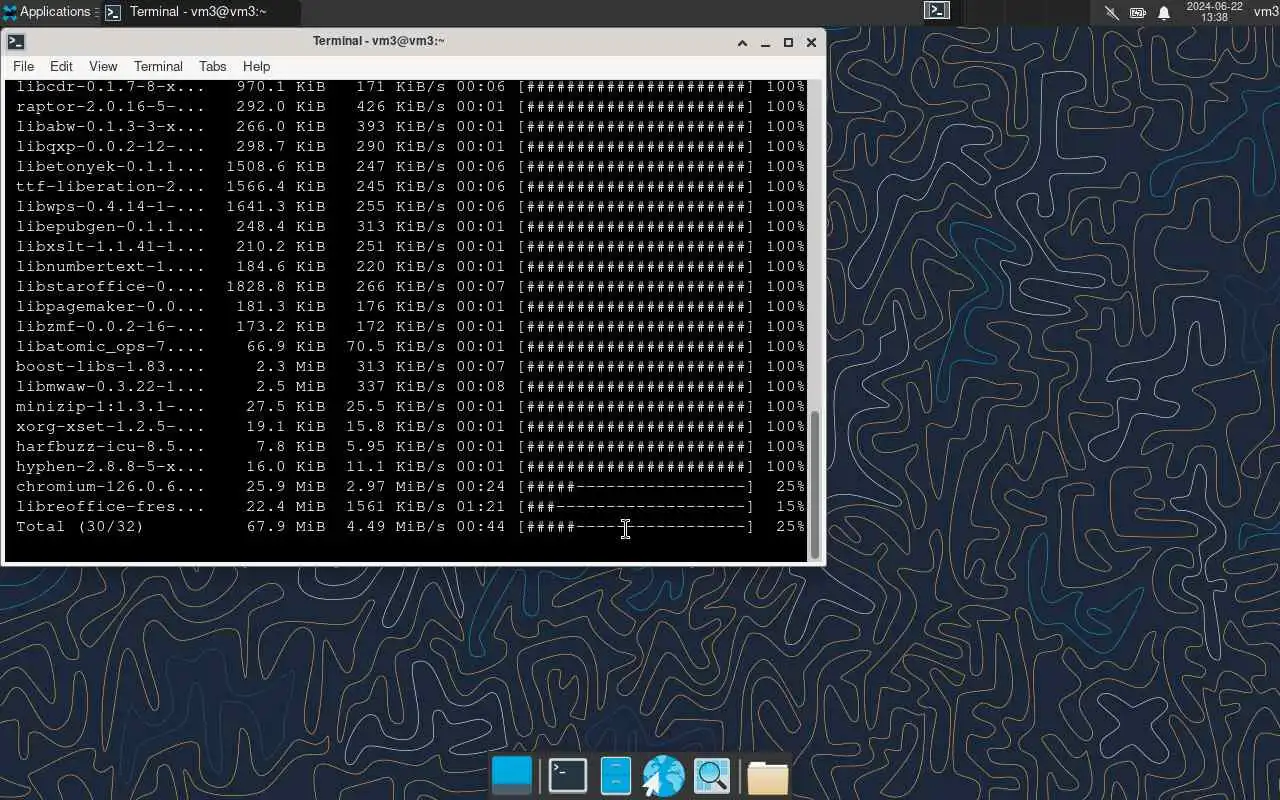Click the text 'libzmf-0.0.2-16-...'
1280x800 pixels.
point(110,326)
